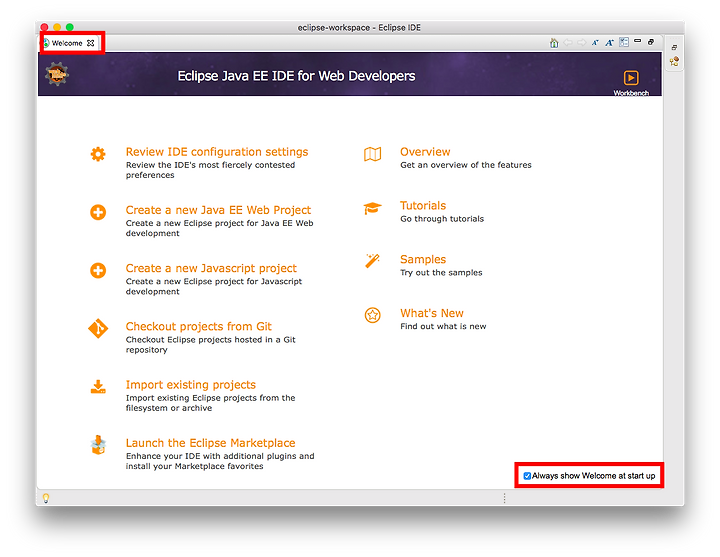Click text 'Create a new Eclipse project for Javascript'
Screen dimensions: 720x557
(214, 281)
